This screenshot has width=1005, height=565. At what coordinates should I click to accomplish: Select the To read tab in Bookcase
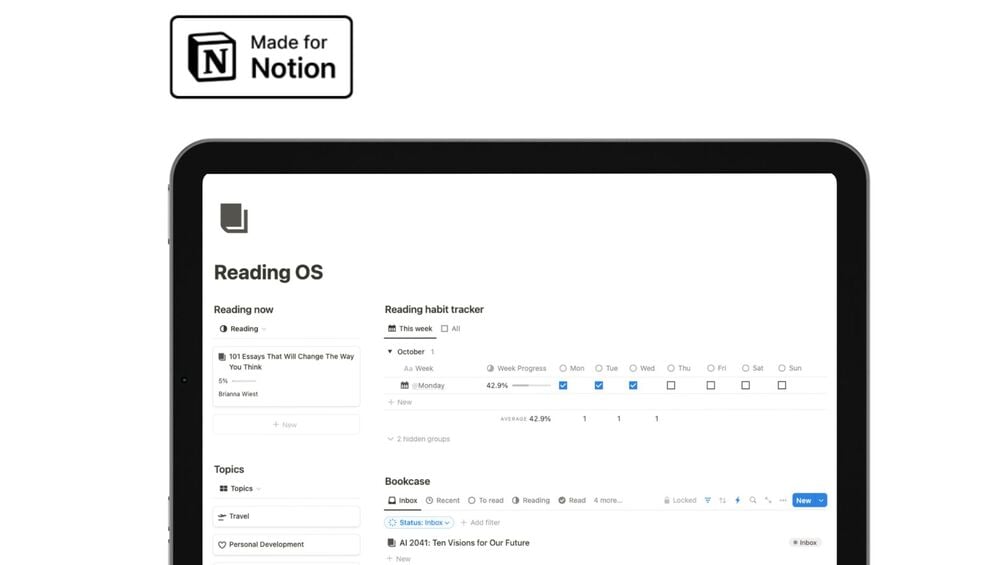pyautogui.click(x=486, y=500)
